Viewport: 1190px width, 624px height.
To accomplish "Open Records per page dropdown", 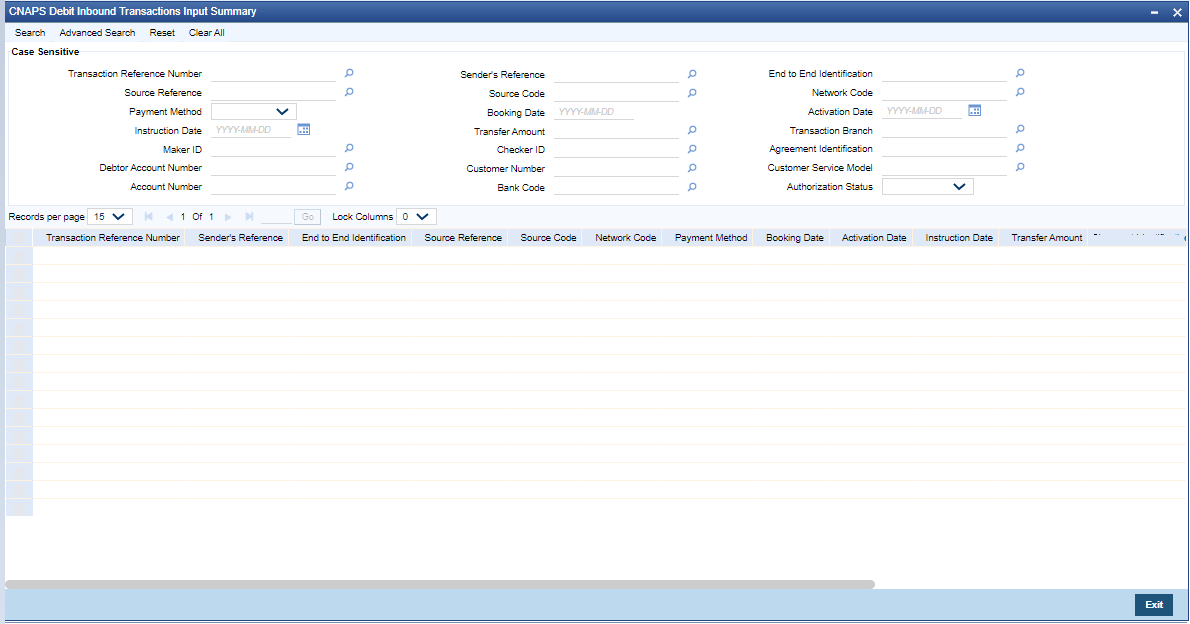I will [110, 216].
